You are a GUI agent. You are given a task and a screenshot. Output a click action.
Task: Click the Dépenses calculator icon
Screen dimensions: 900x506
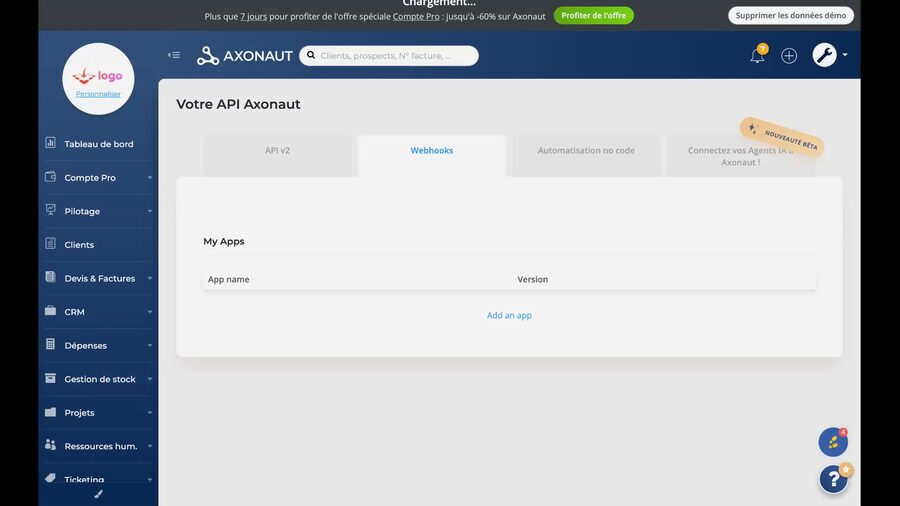[x=51, y=344]
